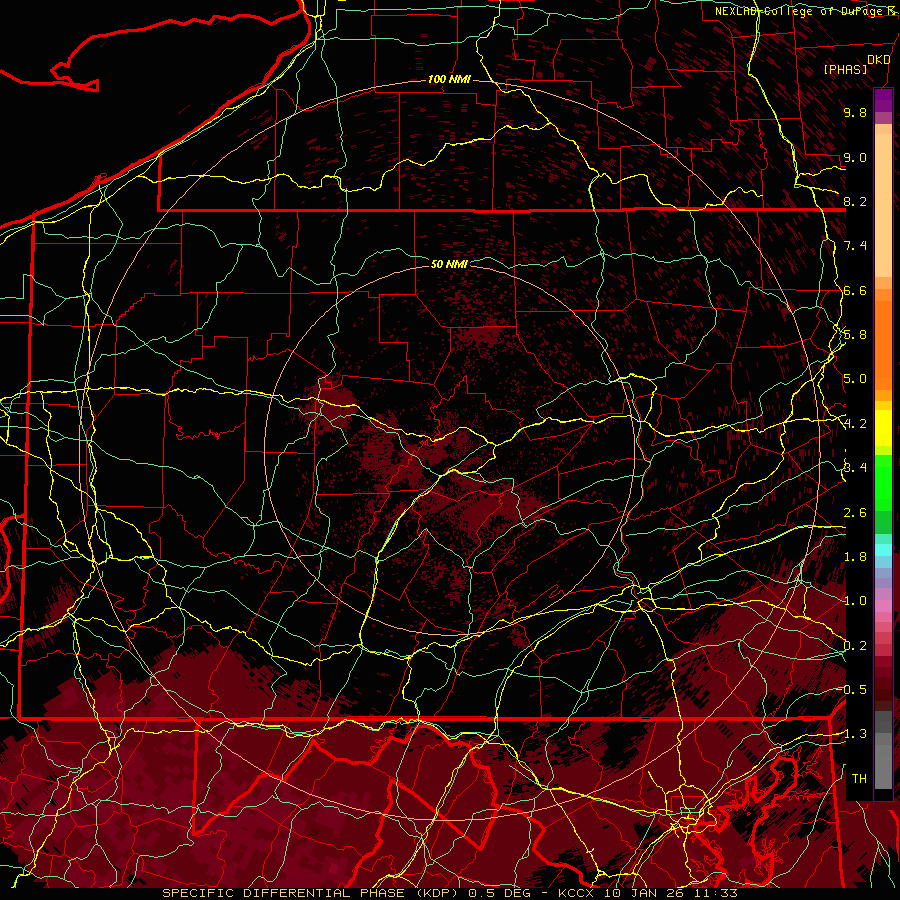The height and width of the screenshot is (900, 900).
Task: Select the 5.0 value on color scale
Action: tap(855, 379)
